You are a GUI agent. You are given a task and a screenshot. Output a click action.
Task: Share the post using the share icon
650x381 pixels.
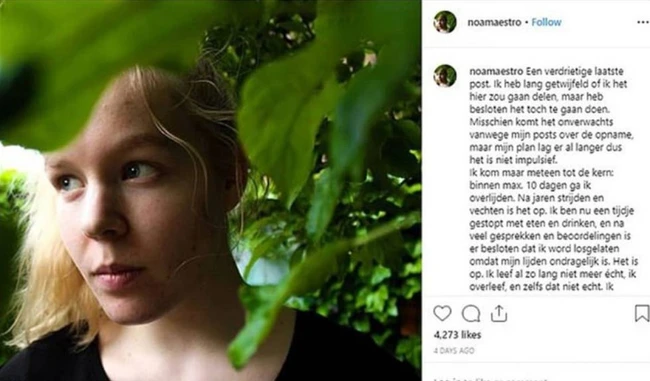click(499, 314)
